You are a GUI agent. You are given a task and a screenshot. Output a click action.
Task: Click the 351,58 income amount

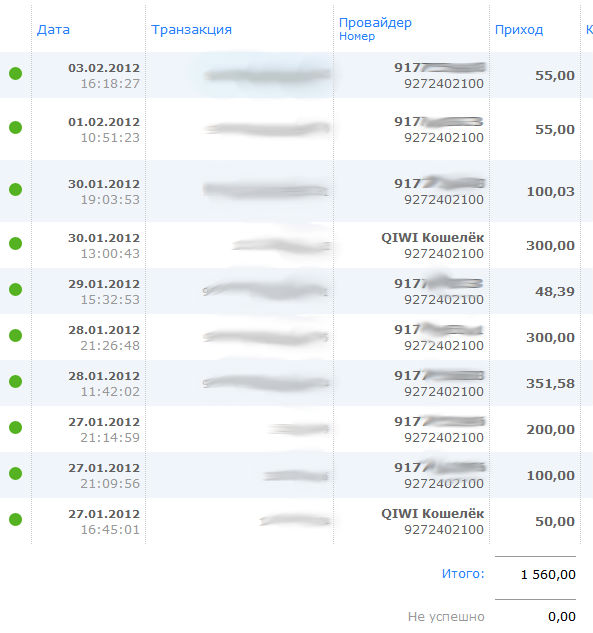pyautogui.click(x=551, y=384)
